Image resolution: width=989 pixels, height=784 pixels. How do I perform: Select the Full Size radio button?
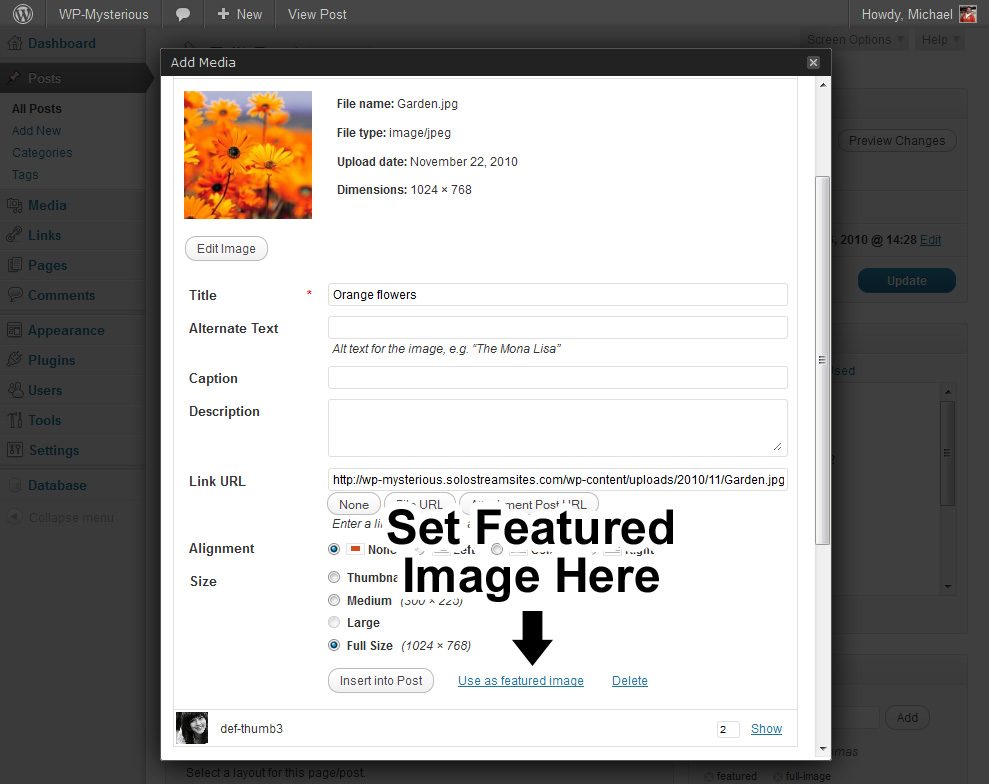[x=334, y=645]
